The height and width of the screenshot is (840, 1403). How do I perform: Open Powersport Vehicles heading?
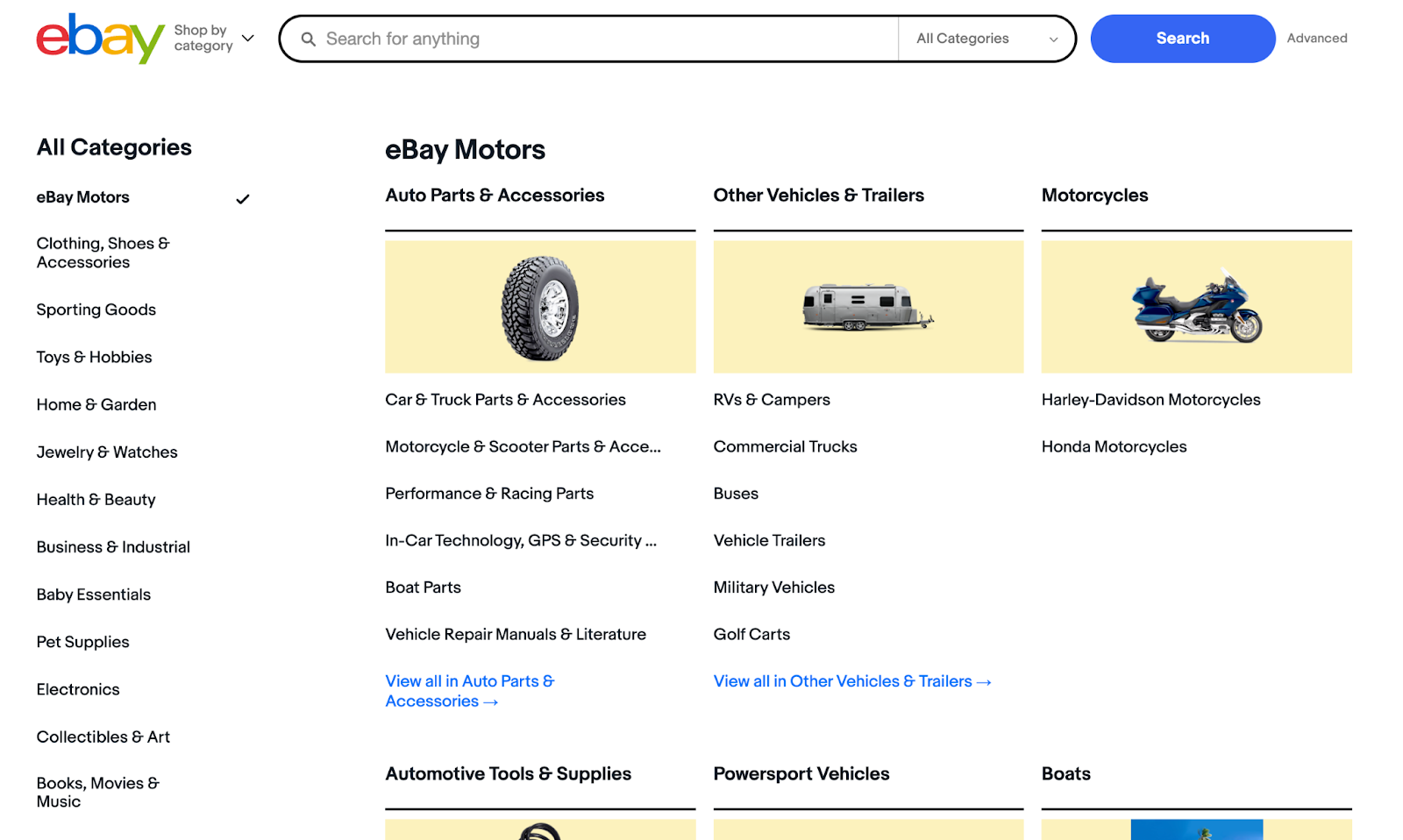pos(801,774)
